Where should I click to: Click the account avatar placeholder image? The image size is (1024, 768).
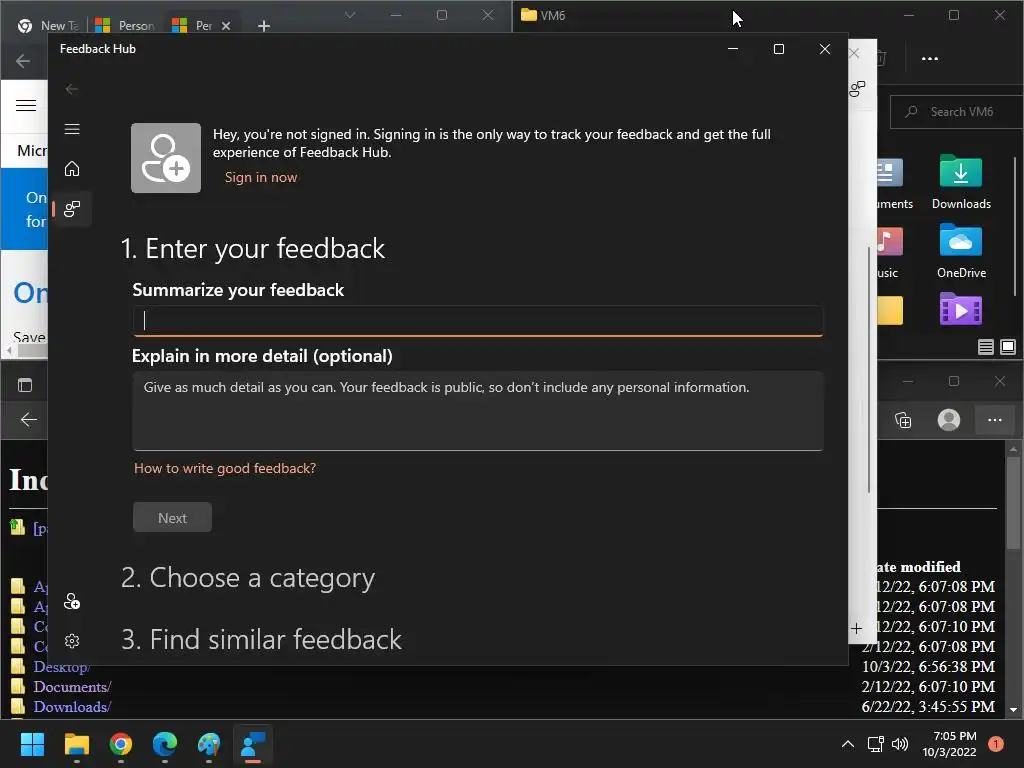(166, 158)
